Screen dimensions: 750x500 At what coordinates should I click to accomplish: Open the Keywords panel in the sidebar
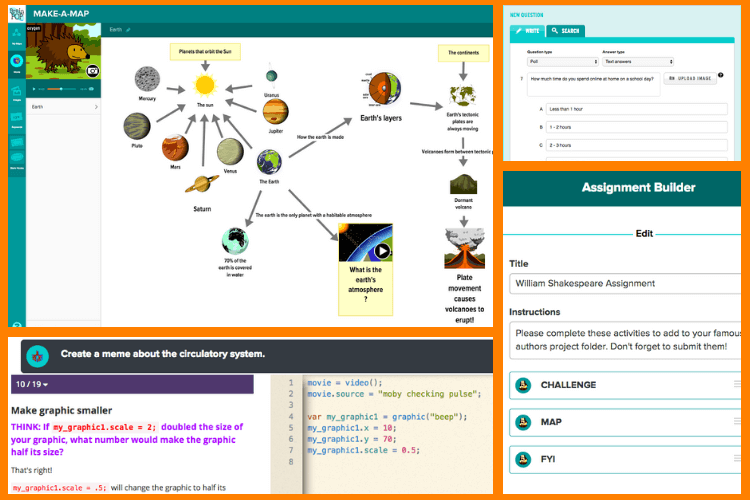(17, 120)
